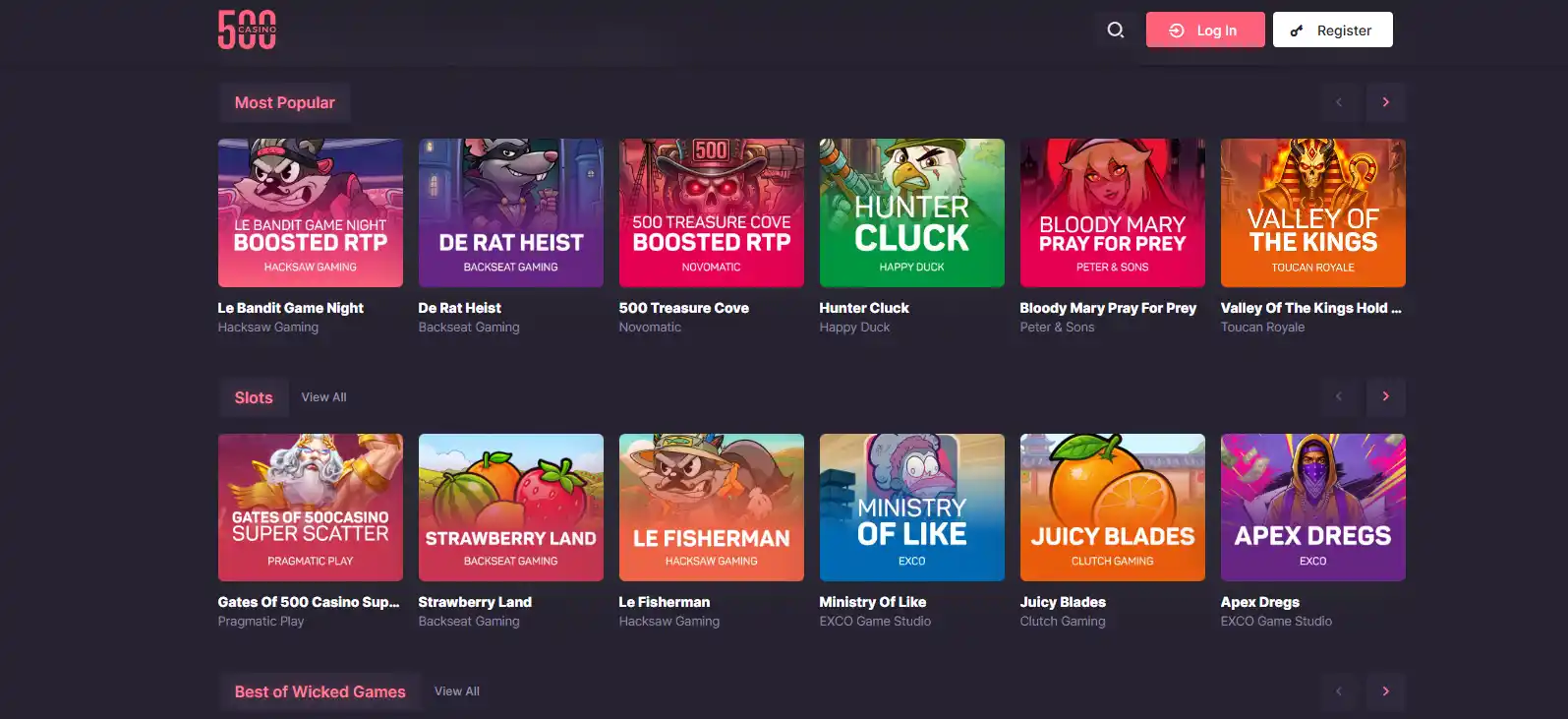Click the Toucan Royale provider text
Image resolution: width=1568 pixels, height=719 pixels.
pos(1262,328)
